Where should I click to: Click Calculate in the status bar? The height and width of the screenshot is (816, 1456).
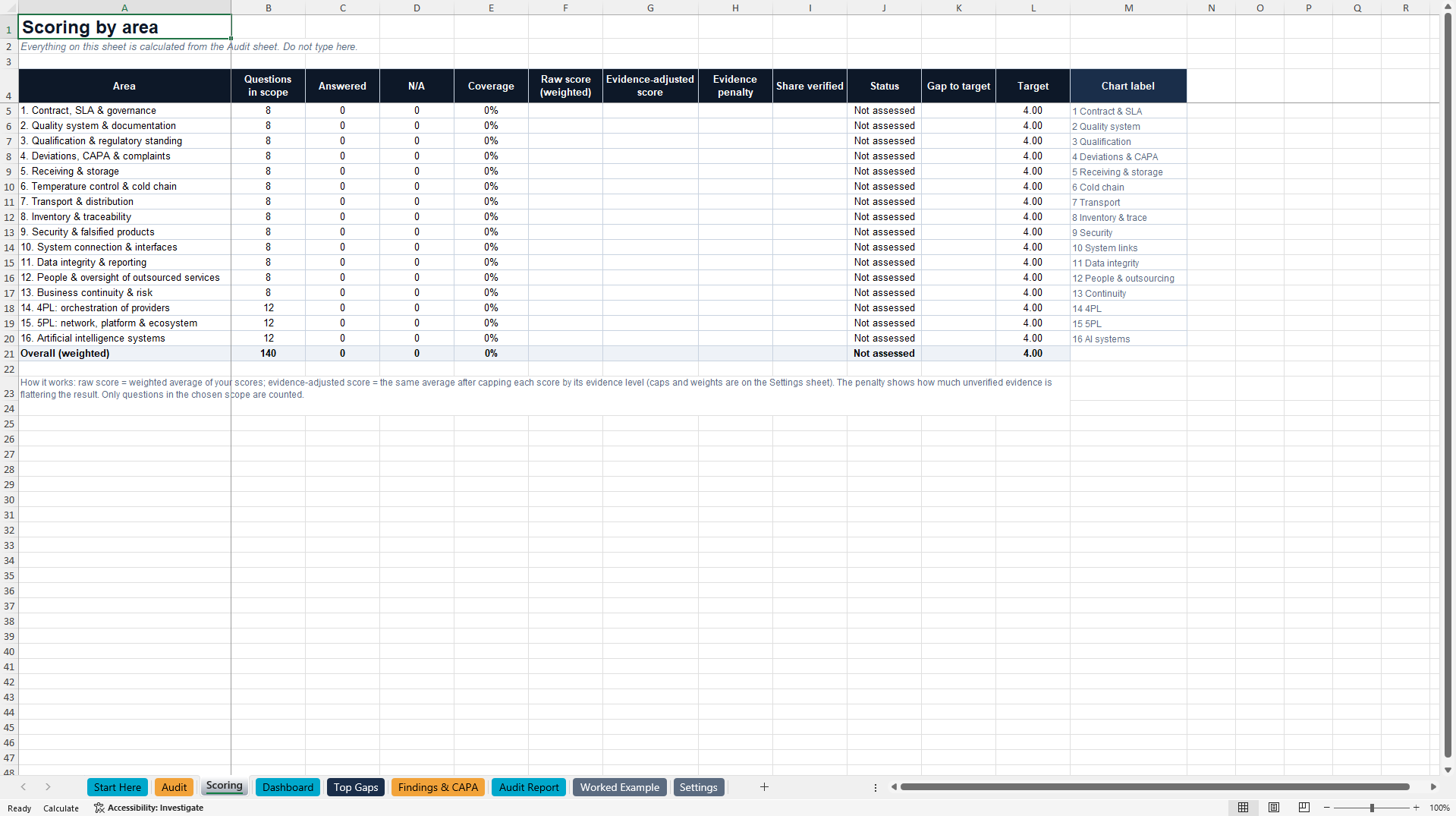click(x=61, y=808)
